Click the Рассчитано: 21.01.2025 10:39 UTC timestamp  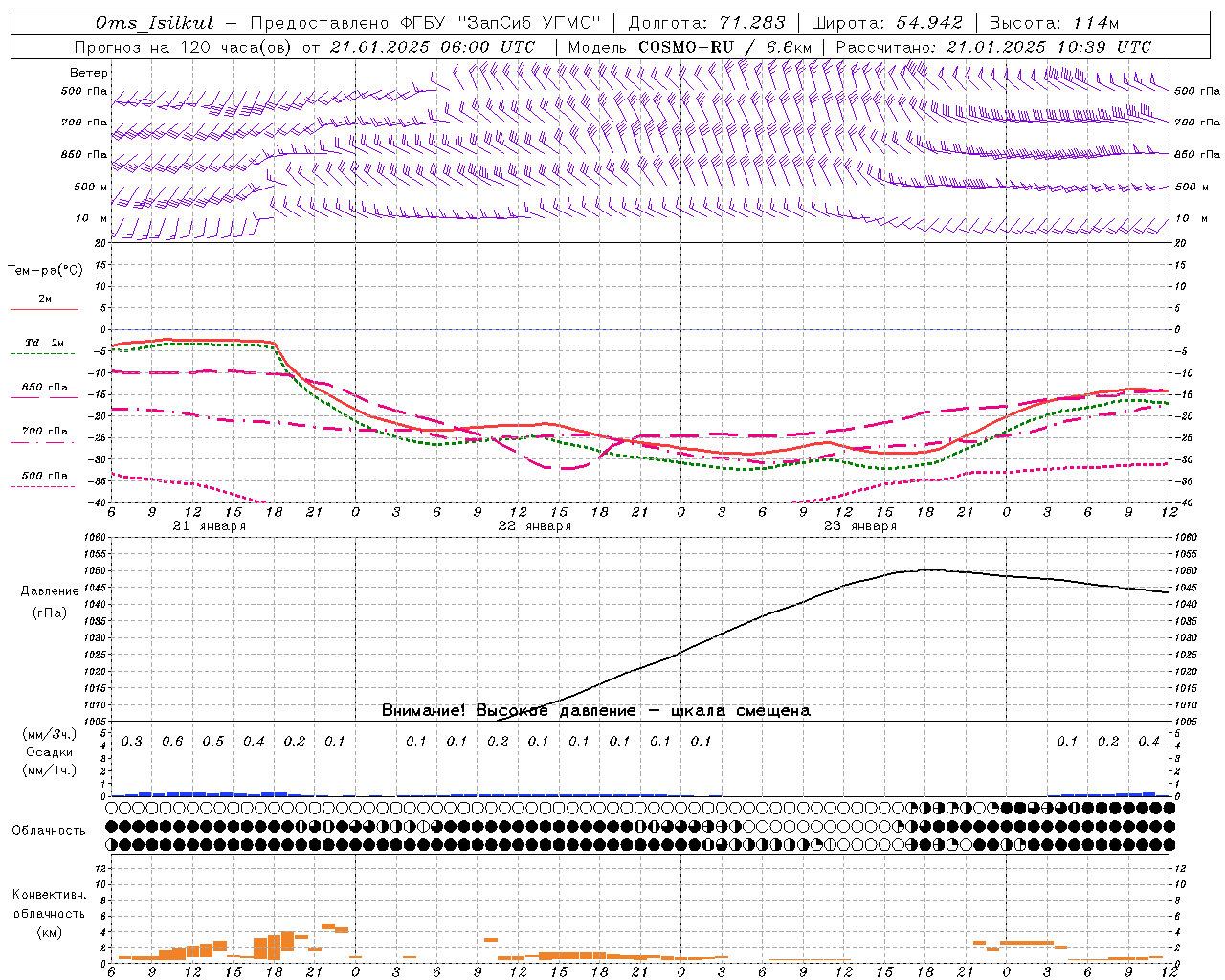click(x=993, y=47)
